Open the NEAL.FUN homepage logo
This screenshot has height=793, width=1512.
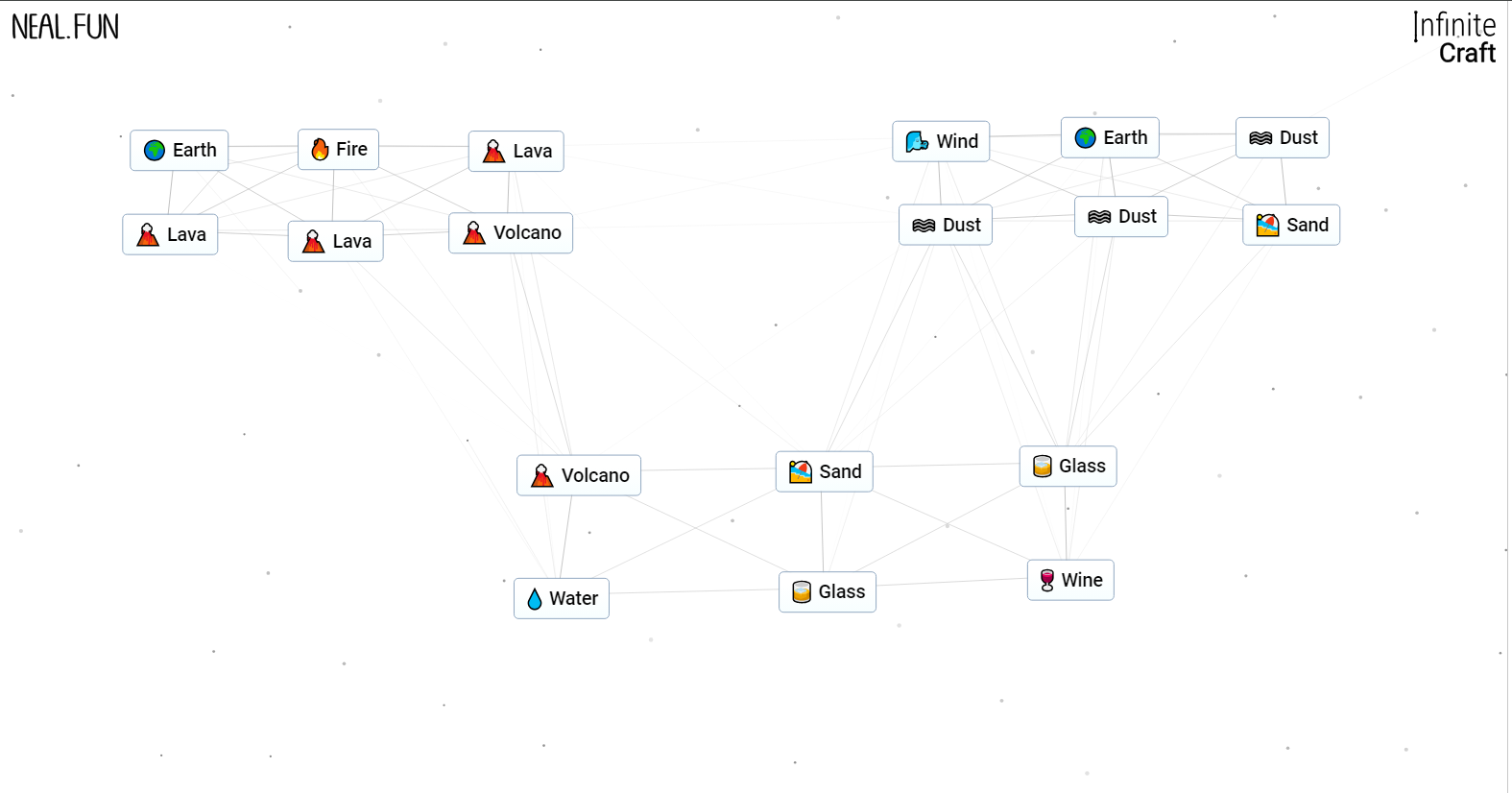(65, 27)
